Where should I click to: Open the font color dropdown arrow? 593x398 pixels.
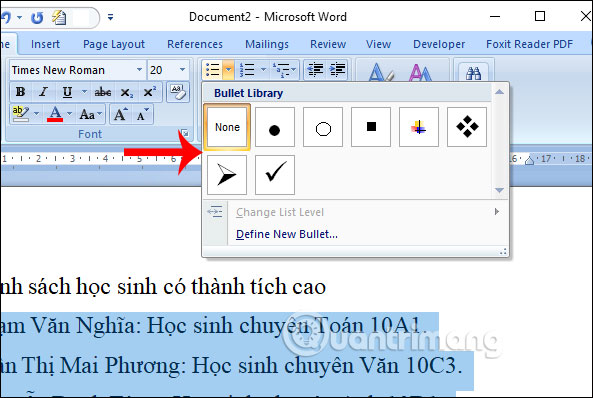pyautogui.click(x=70, y=114)
